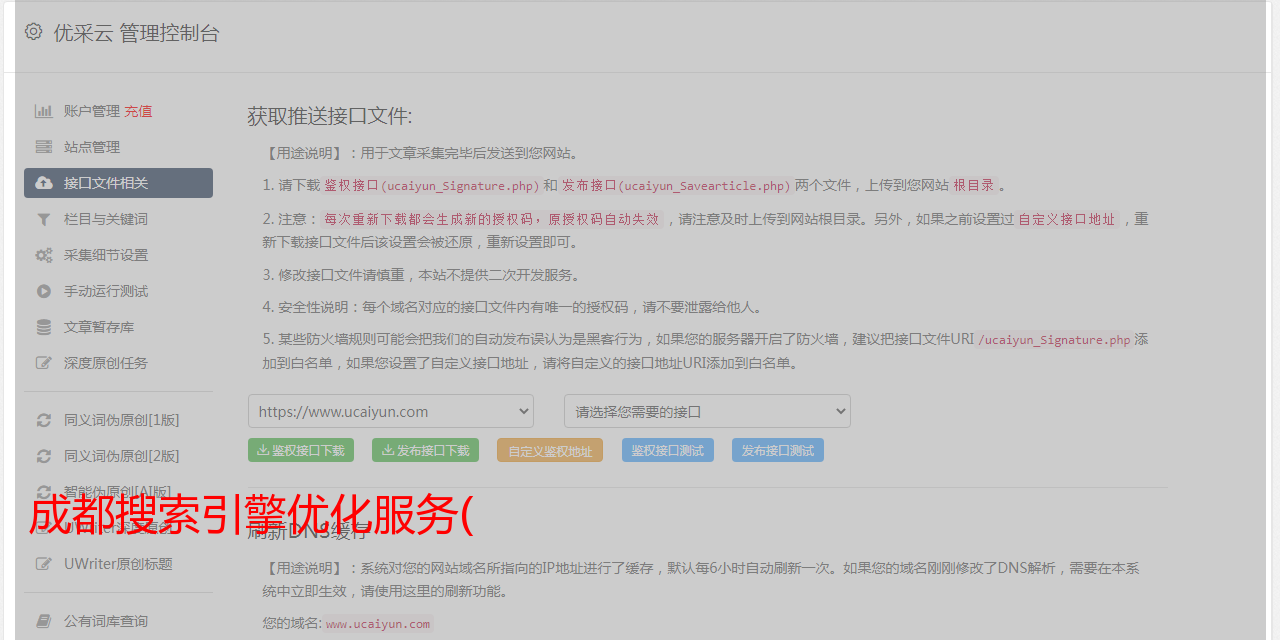Open 文章暂存库 via its database icon

[44, 327]
